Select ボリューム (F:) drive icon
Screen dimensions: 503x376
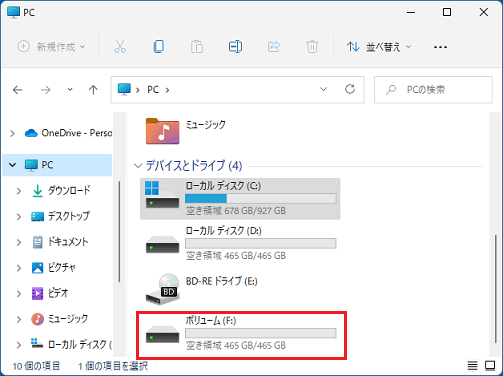(162, 334)
